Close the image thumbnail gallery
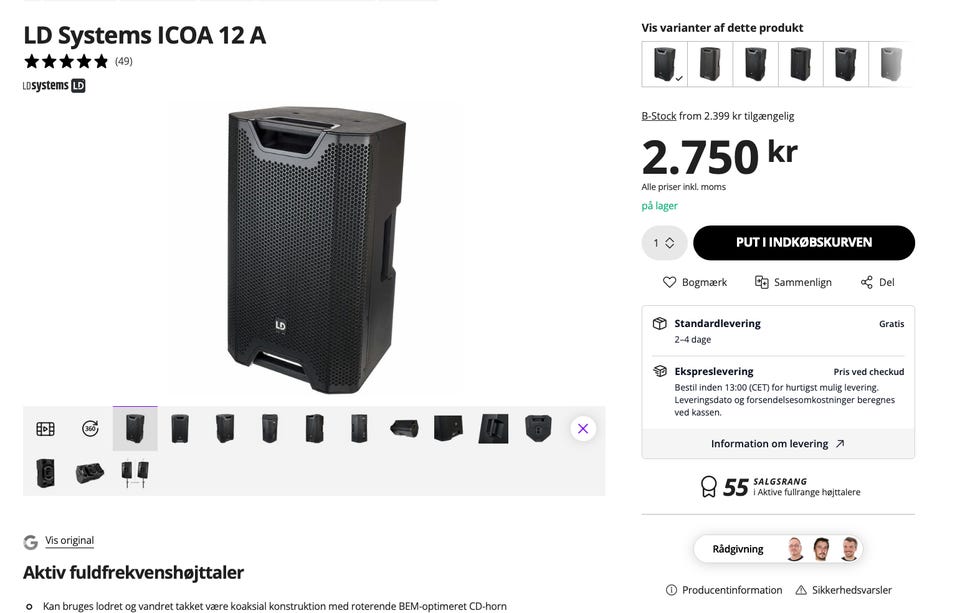The width and height of the screenshot is (960, 613). [583, 429]
